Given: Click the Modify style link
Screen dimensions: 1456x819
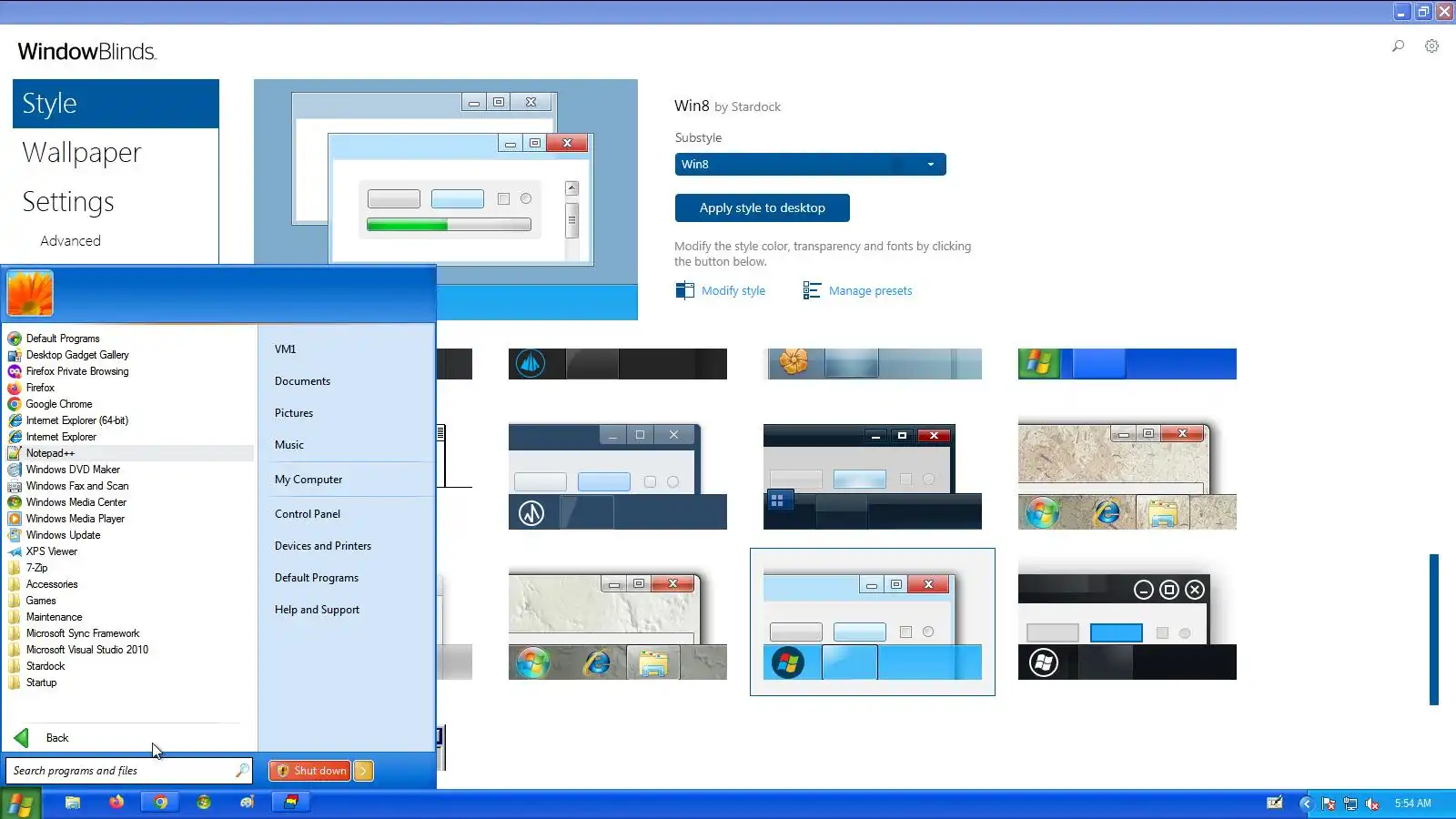Looking at the screenshot, I should tap(733, 291).
